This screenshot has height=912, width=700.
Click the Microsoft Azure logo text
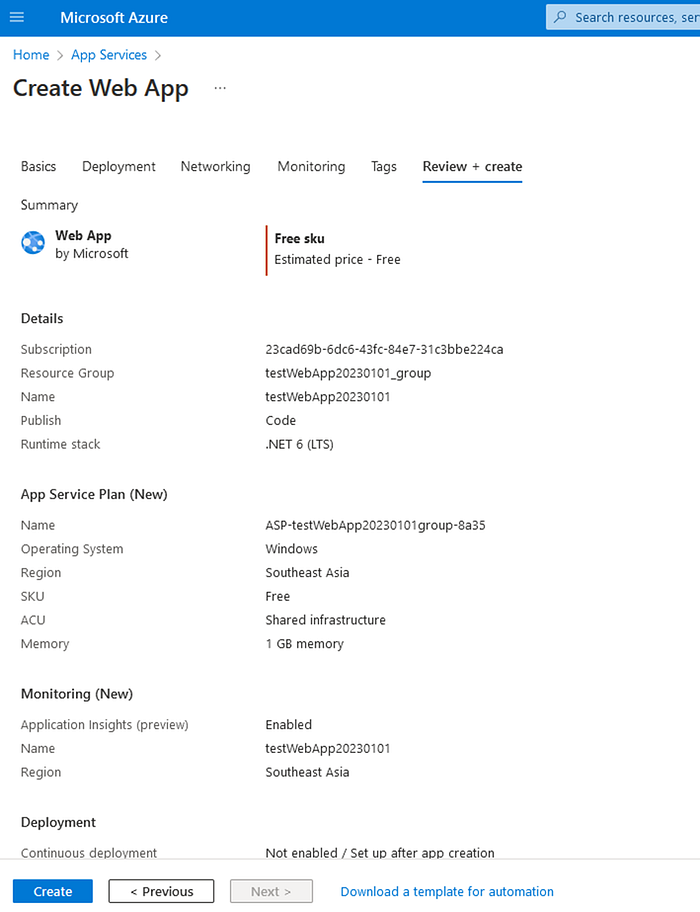[x=114, y=17]
